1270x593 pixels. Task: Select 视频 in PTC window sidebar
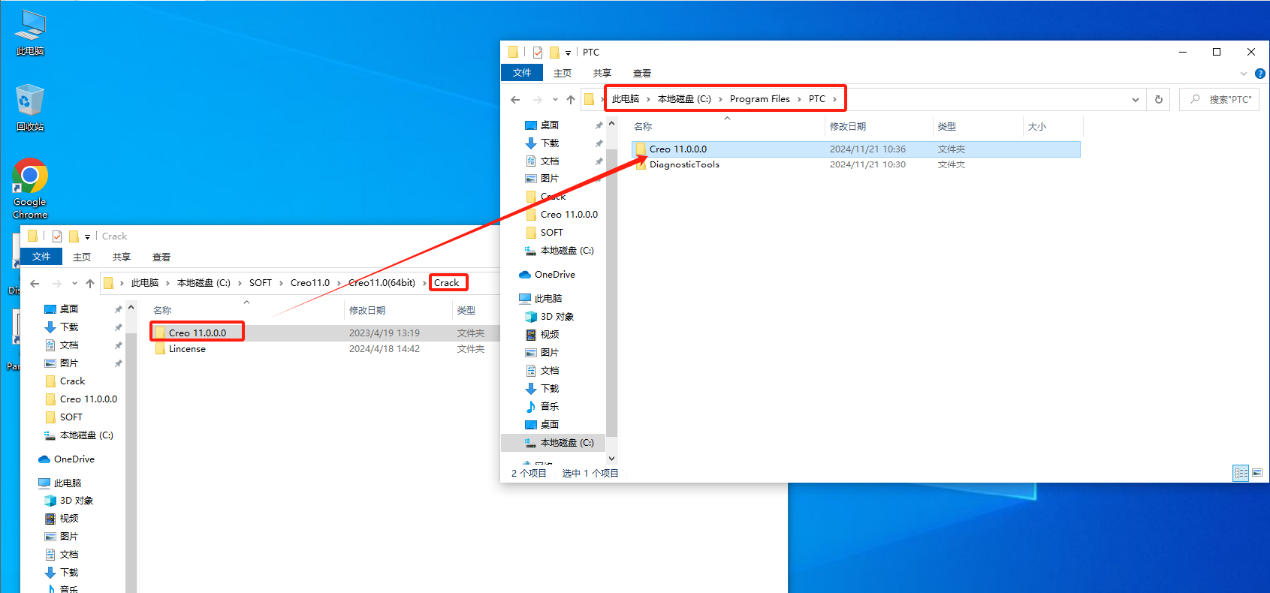coord(542,334)
